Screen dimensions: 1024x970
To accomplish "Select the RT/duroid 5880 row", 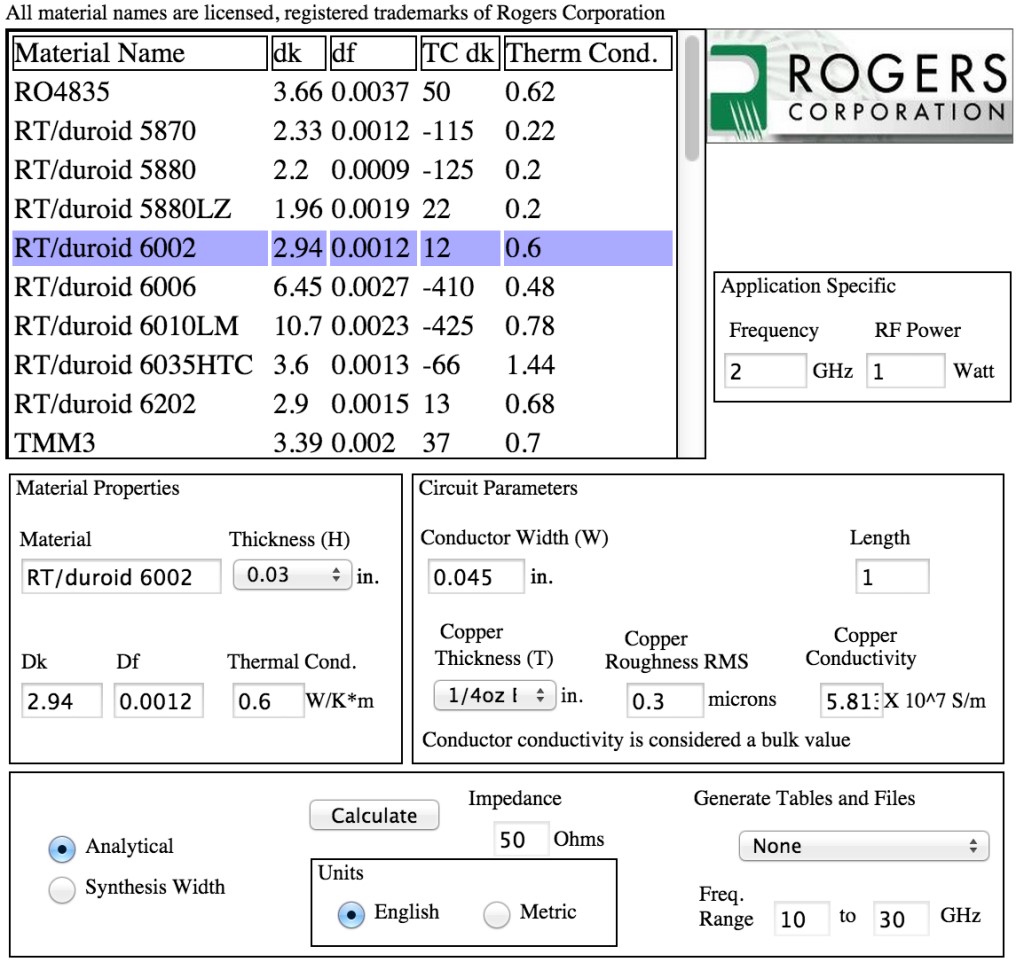I will pyautogui.click(x=343, y=170).
